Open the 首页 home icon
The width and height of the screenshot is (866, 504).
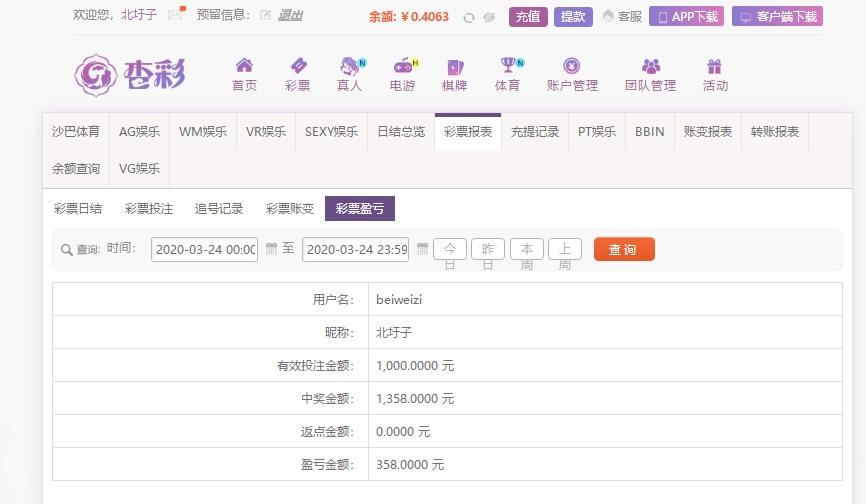coord(244,66)
